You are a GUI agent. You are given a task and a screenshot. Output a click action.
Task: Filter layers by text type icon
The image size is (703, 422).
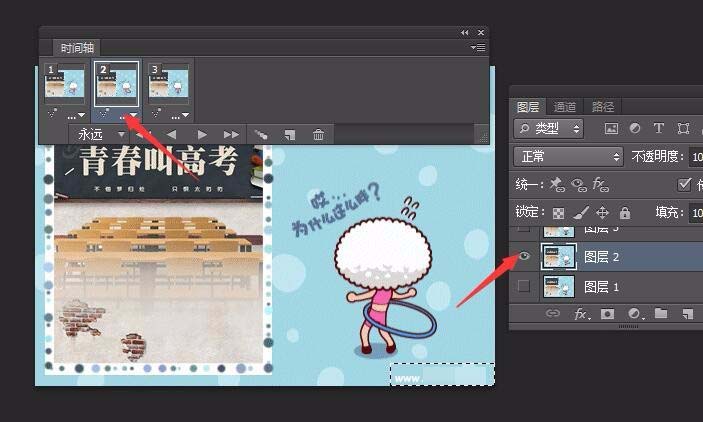pyautogui.click(x=659, y=128)
